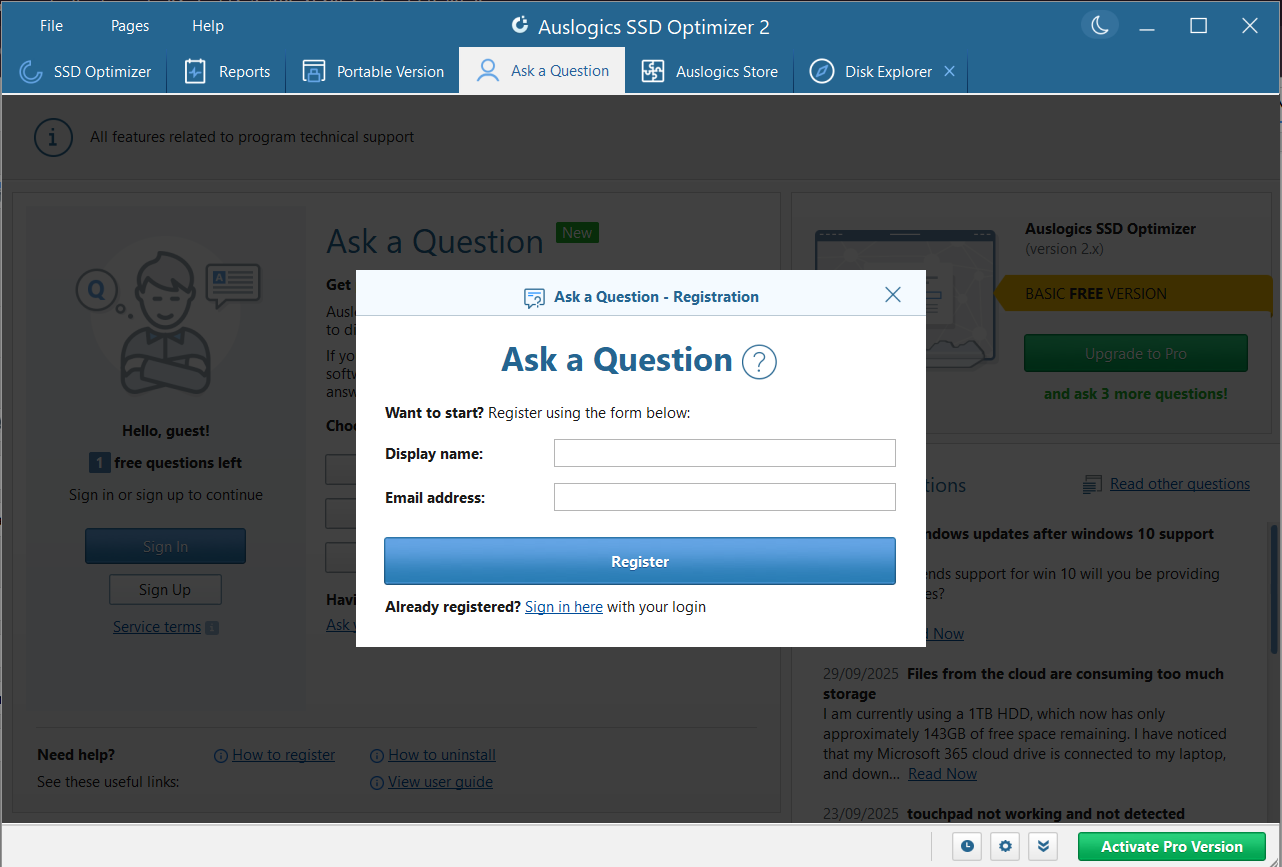The height and width of the screenshot is (867, 1282).
Task: Close the Disk Explorer tab
Action: pyautogui.click(x=949, y=71)
